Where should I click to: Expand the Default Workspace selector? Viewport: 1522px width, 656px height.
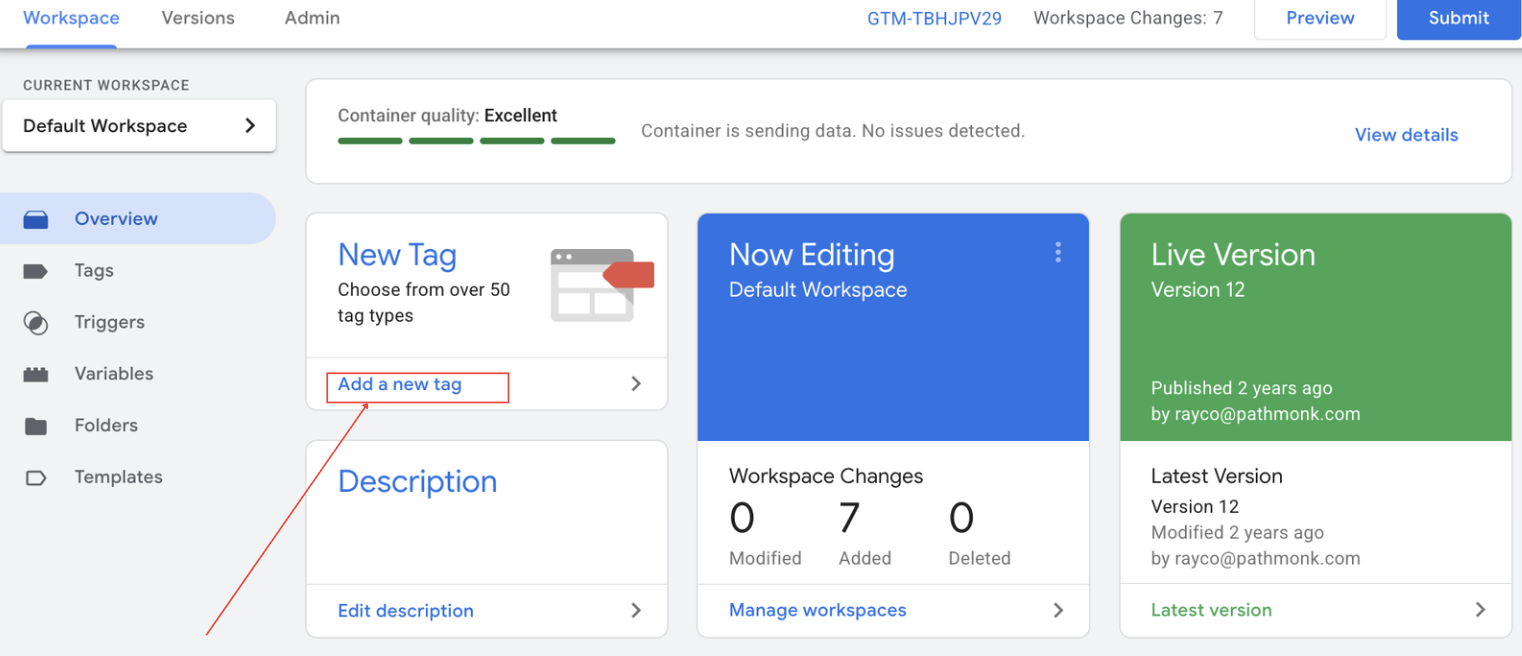tap(250, 126)
